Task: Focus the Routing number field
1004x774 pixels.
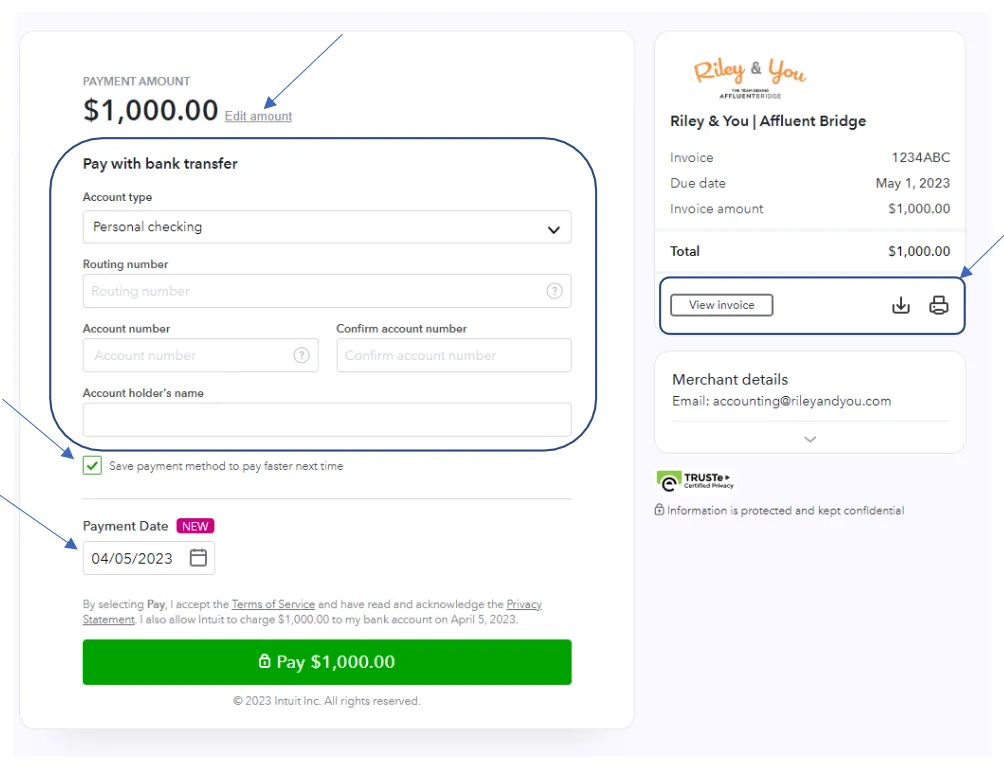Action: pos(327,291)
